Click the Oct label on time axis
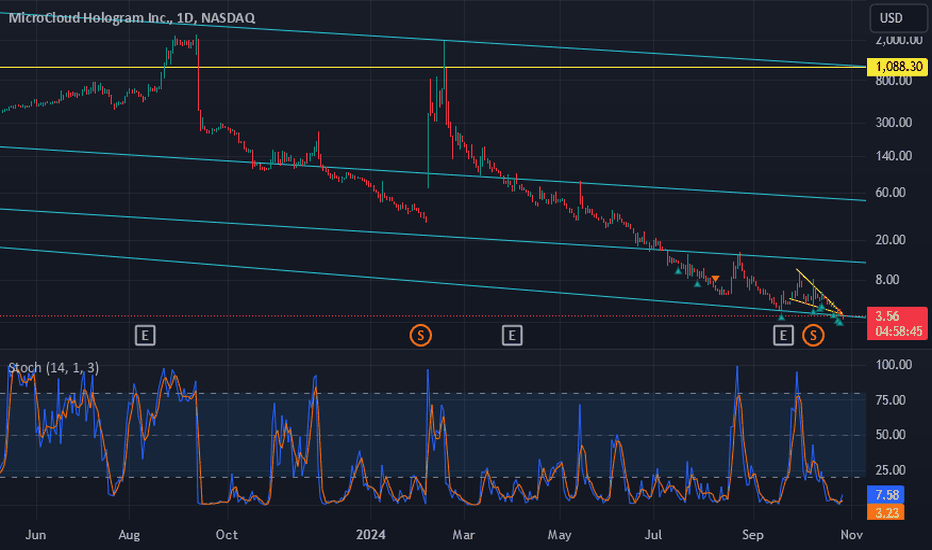 (226, 535)
